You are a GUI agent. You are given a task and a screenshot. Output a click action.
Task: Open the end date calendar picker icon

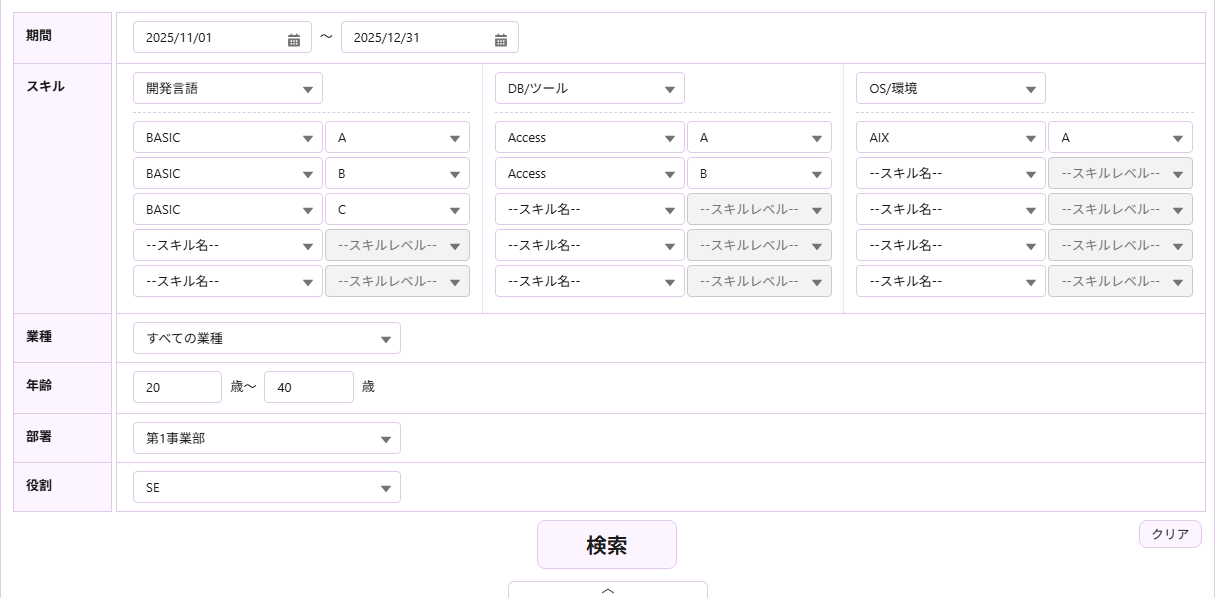[501, 39]
